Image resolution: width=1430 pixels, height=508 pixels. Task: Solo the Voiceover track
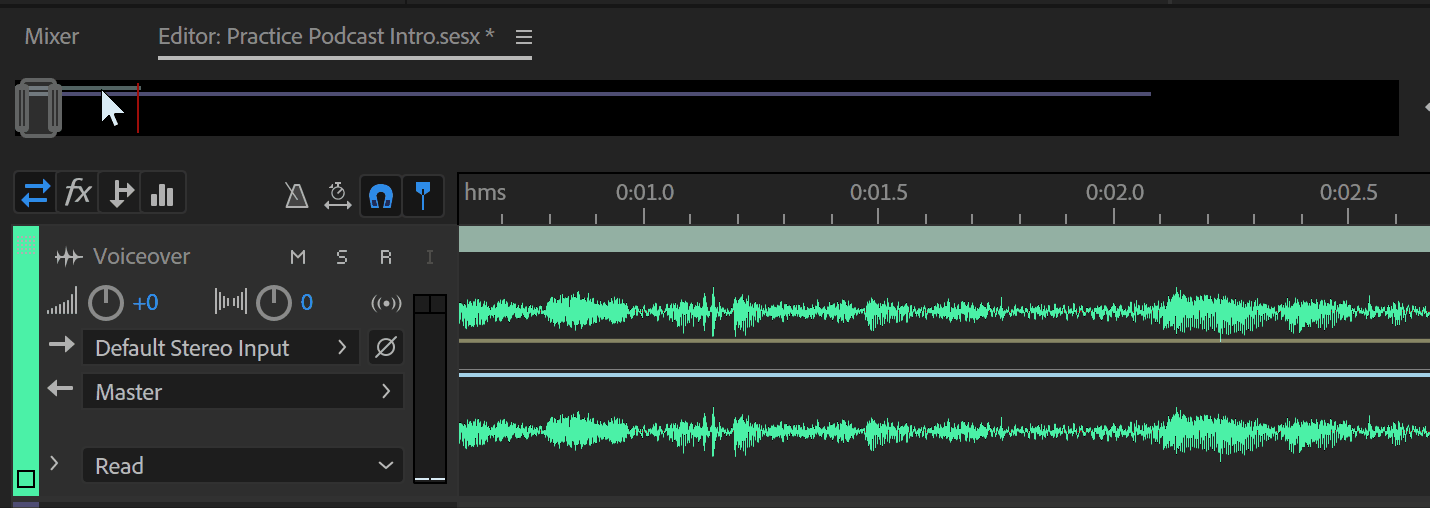342,258
